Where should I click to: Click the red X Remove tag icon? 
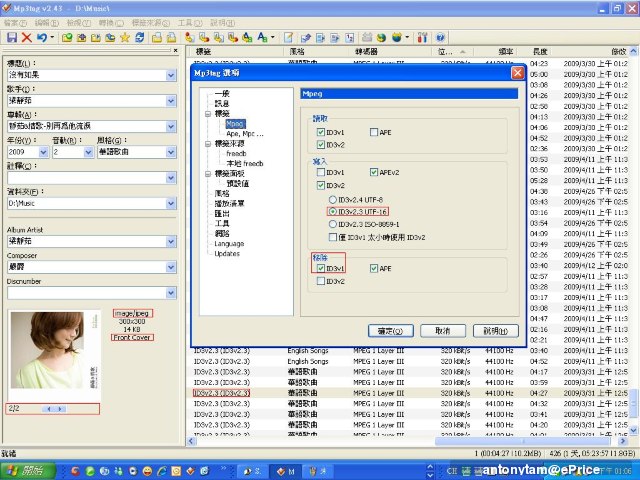point(27,38)
